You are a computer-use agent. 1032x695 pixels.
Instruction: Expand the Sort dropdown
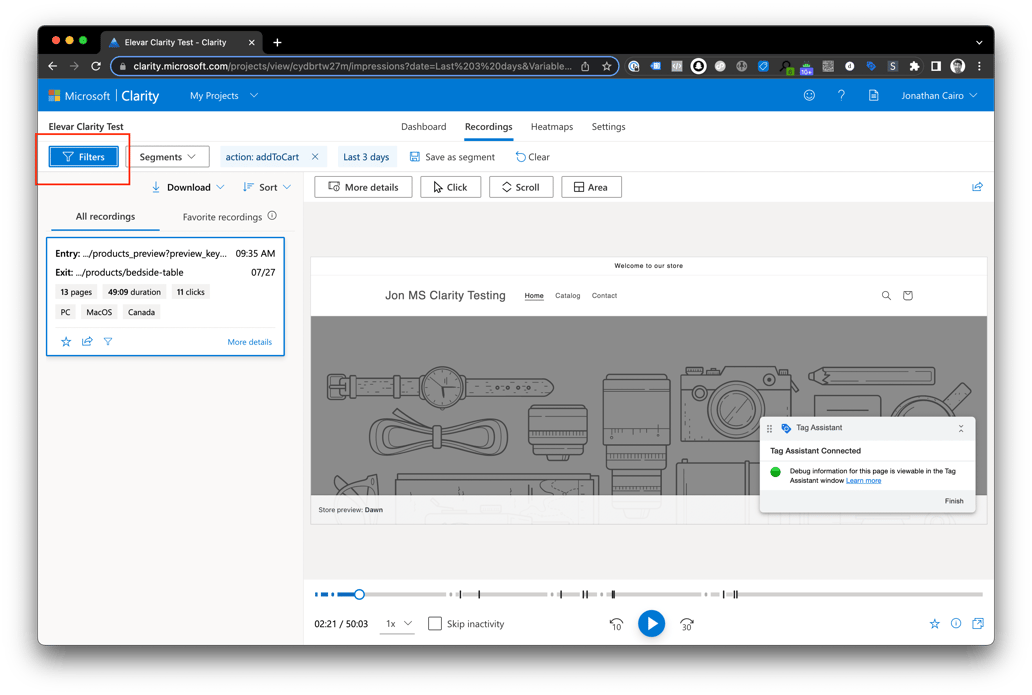tap(267, 187)
